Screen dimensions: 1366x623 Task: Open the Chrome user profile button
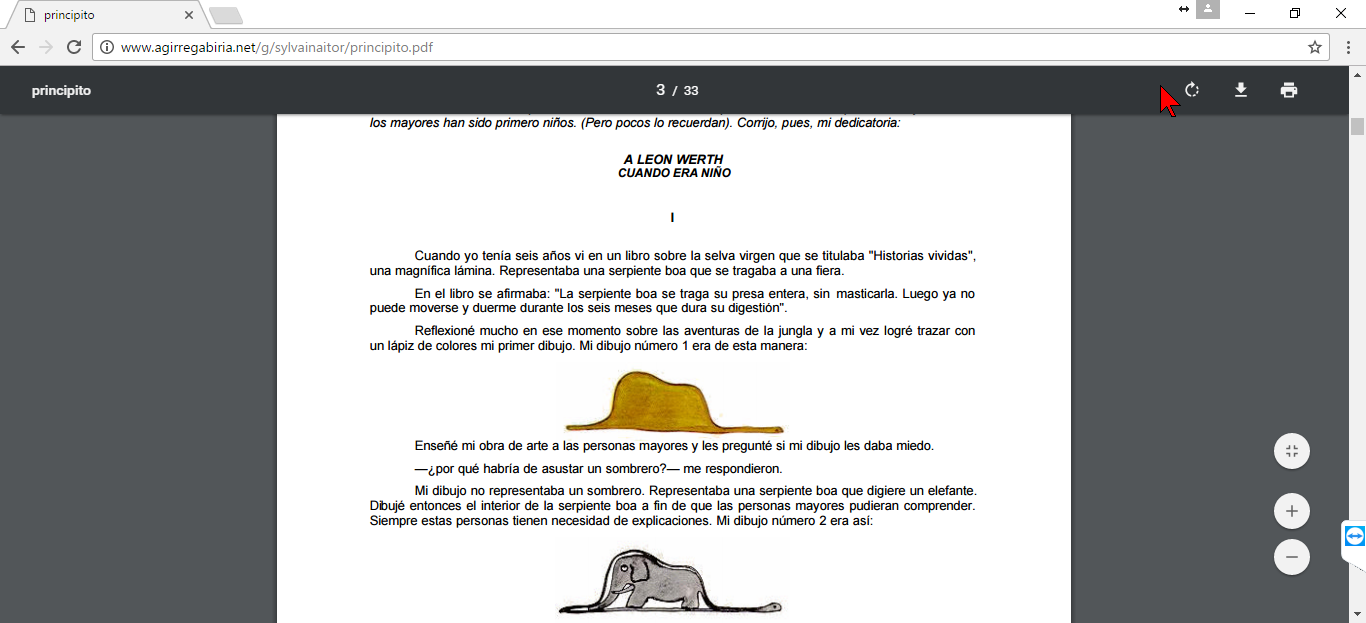pyautogui.click(x=1209, y=10)
